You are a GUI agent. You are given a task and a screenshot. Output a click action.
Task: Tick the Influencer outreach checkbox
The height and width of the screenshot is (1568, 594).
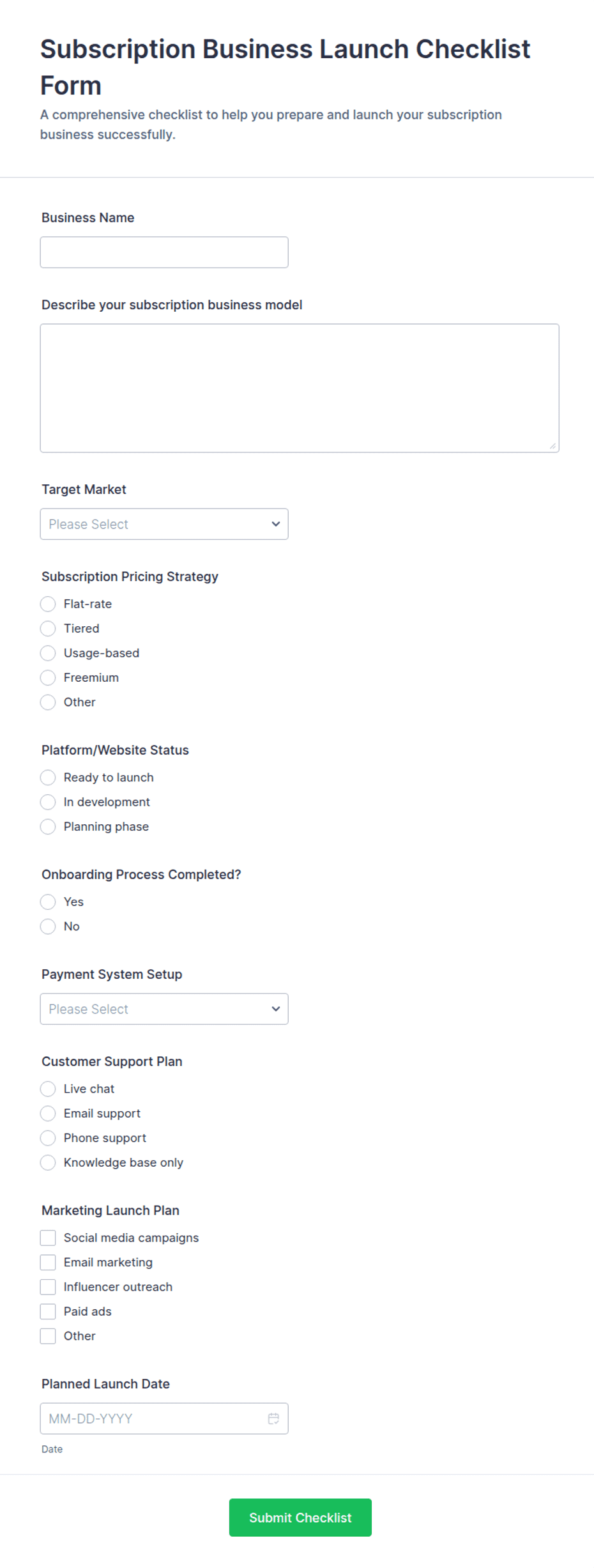pos(48,1287)
